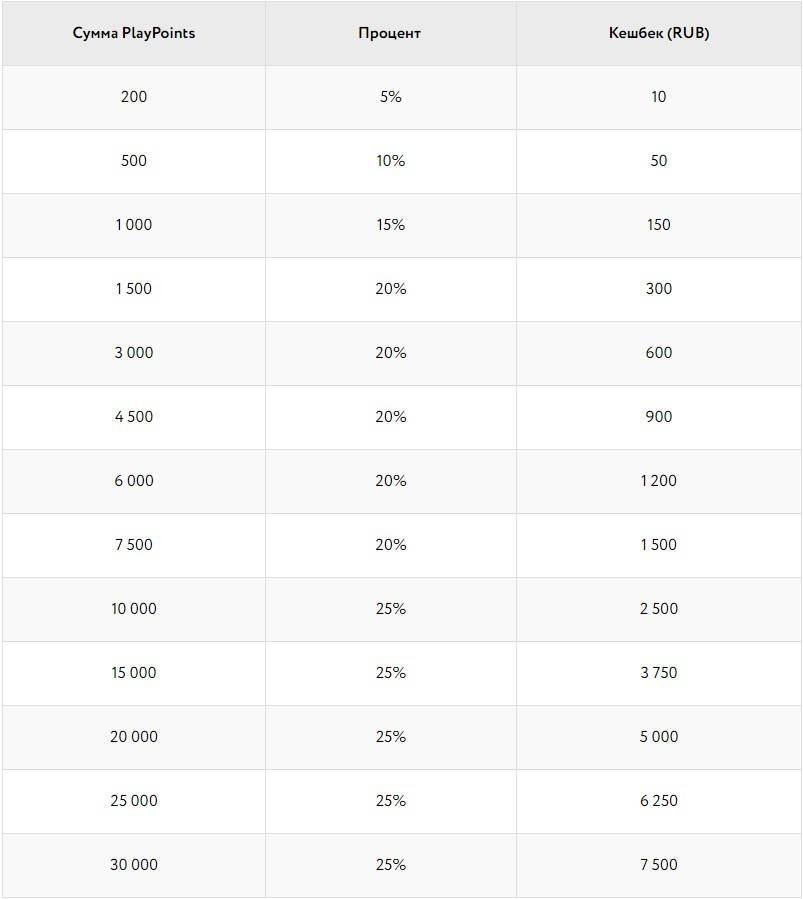Select the cashback value 1 500
The width and height of the screenshot is (803, 899).
tap(658, 545)
